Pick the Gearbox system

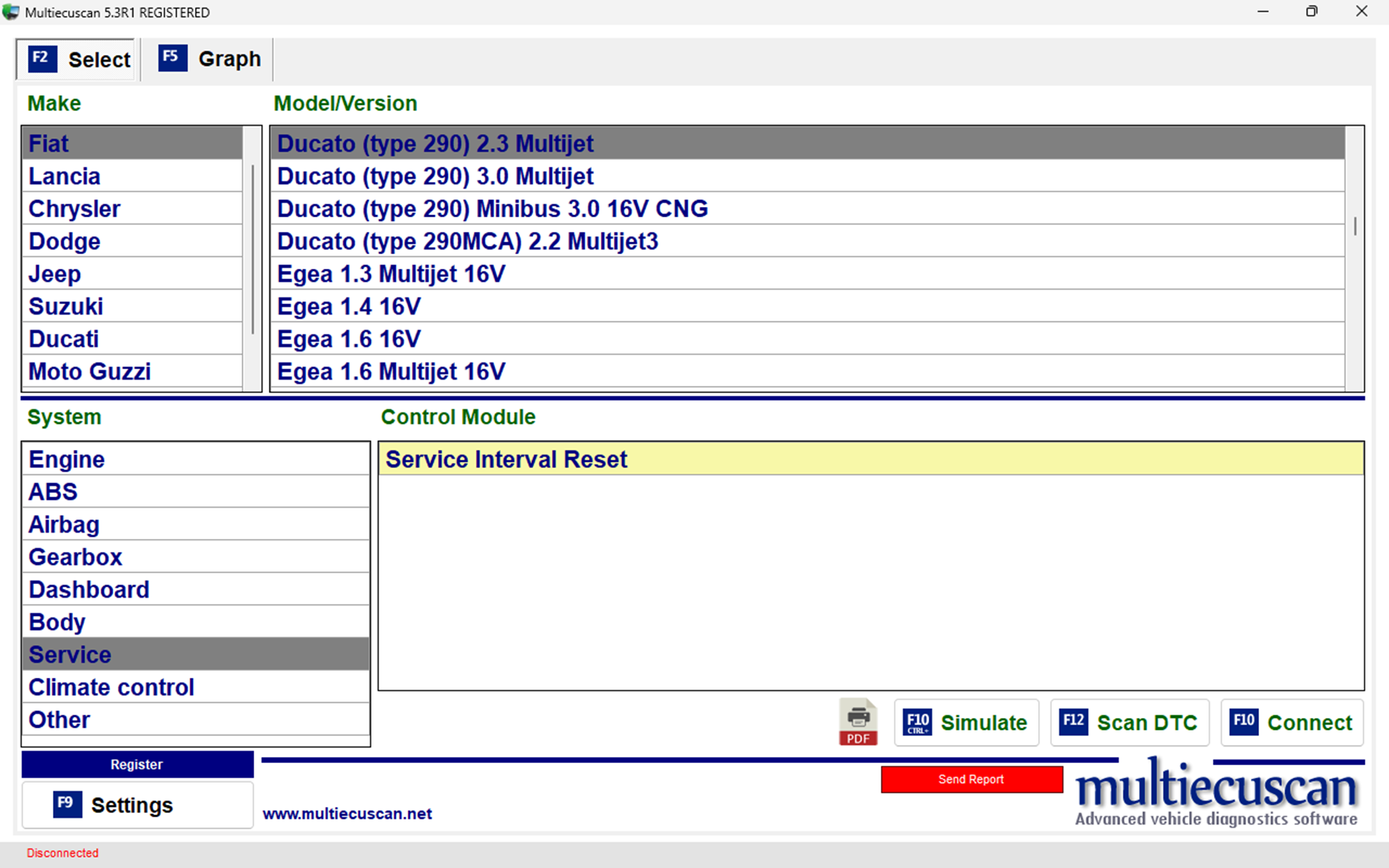pos(196,557)
